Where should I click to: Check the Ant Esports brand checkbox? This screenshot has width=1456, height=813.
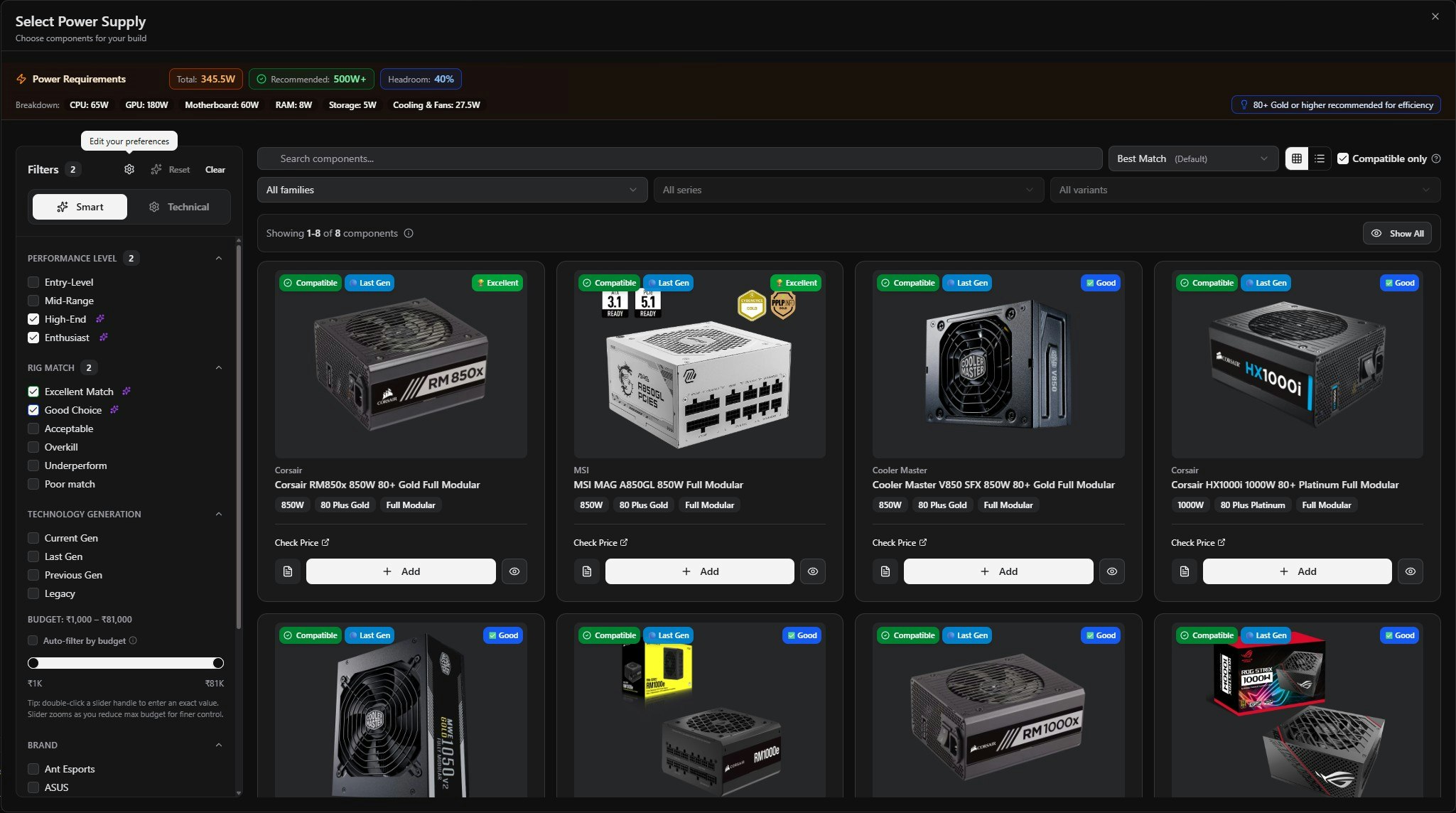(x=33, y=769)
